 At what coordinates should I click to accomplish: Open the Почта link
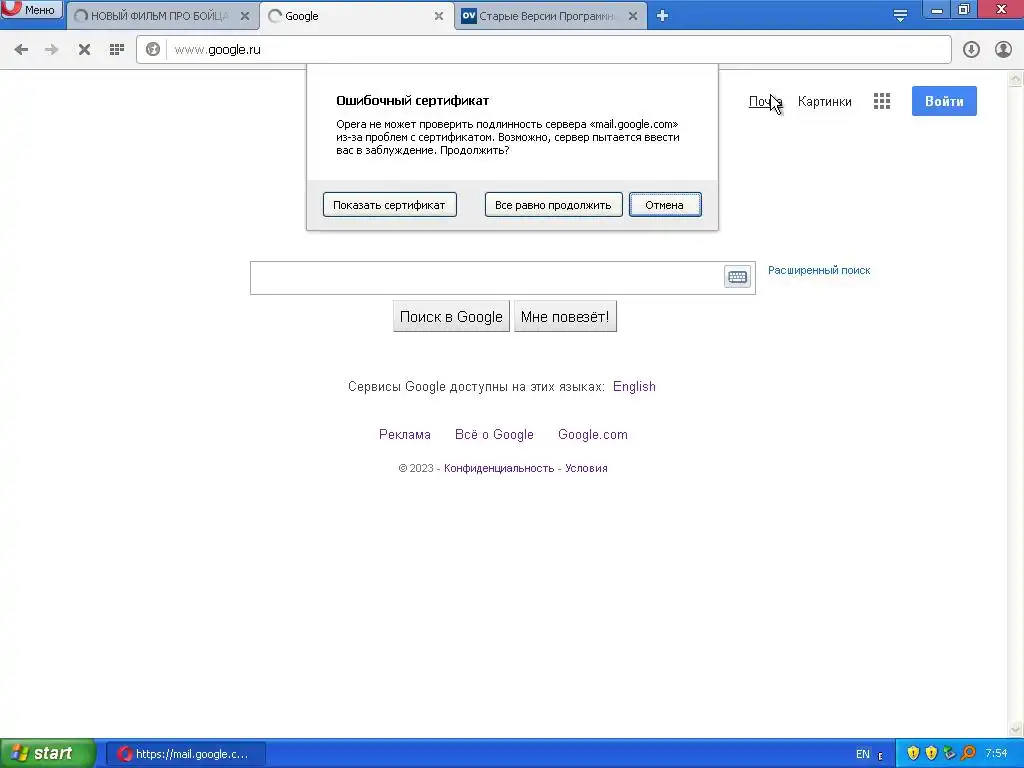765,102
